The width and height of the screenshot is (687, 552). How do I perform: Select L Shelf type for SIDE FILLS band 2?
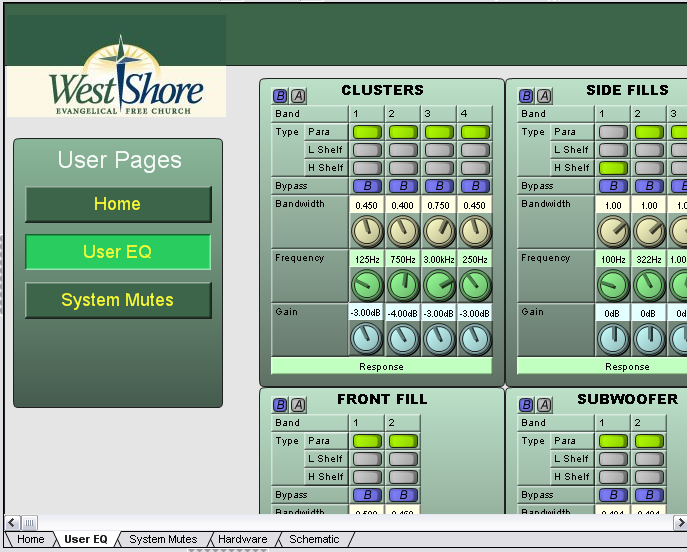[x=649, y=150]
